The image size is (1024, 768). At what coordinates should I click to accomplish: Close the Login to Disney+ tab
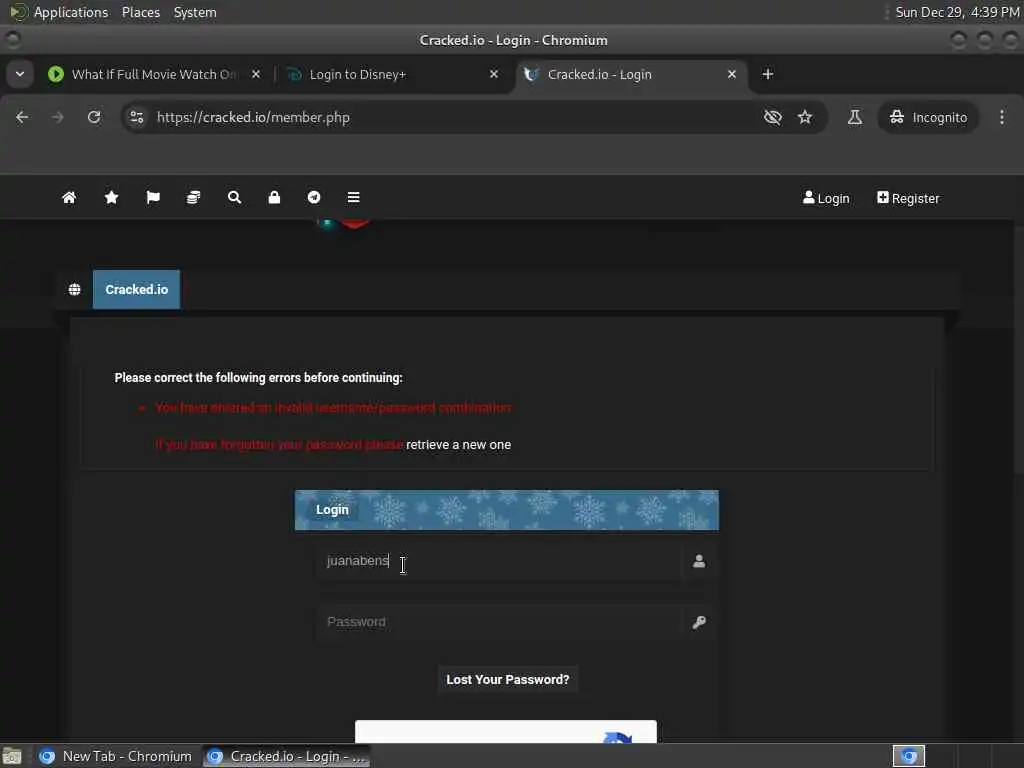coord(494,74)
